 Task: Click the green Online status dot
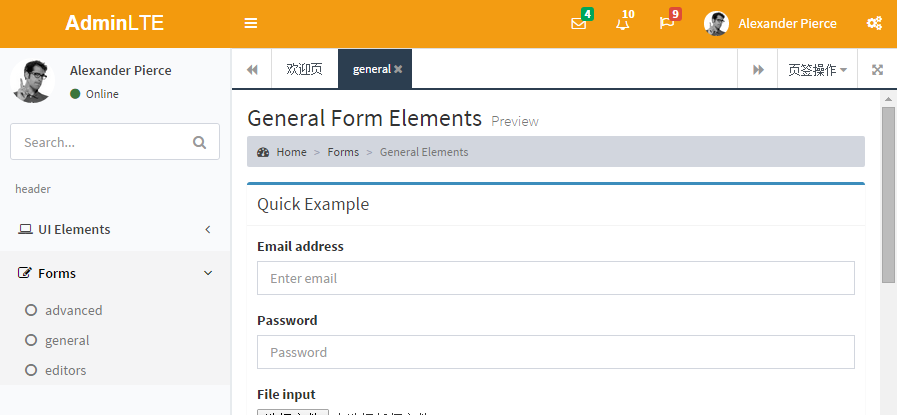pyautogui.click(x=75, y=94)
